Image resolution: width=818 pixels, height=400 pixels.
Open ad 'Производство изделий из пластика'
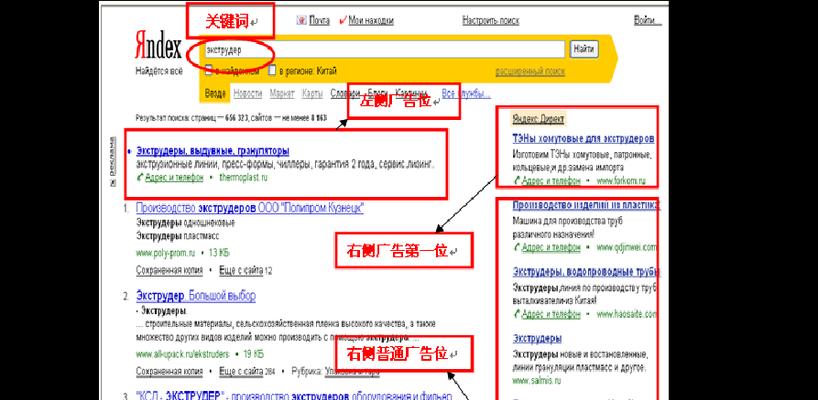pos(586,205)
